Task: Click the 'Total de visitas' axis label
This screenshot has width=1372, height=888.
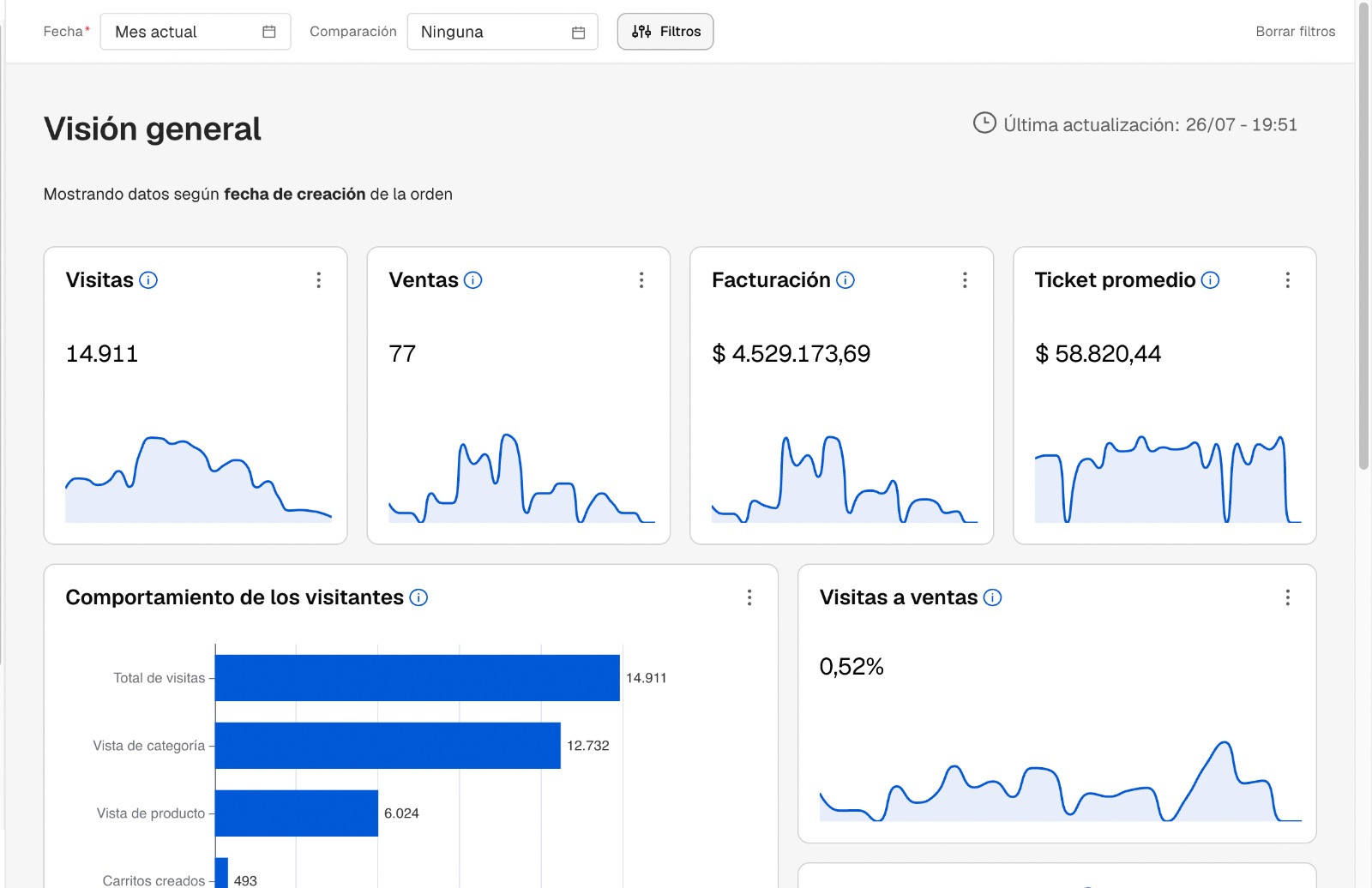Action: click(159, 678)
